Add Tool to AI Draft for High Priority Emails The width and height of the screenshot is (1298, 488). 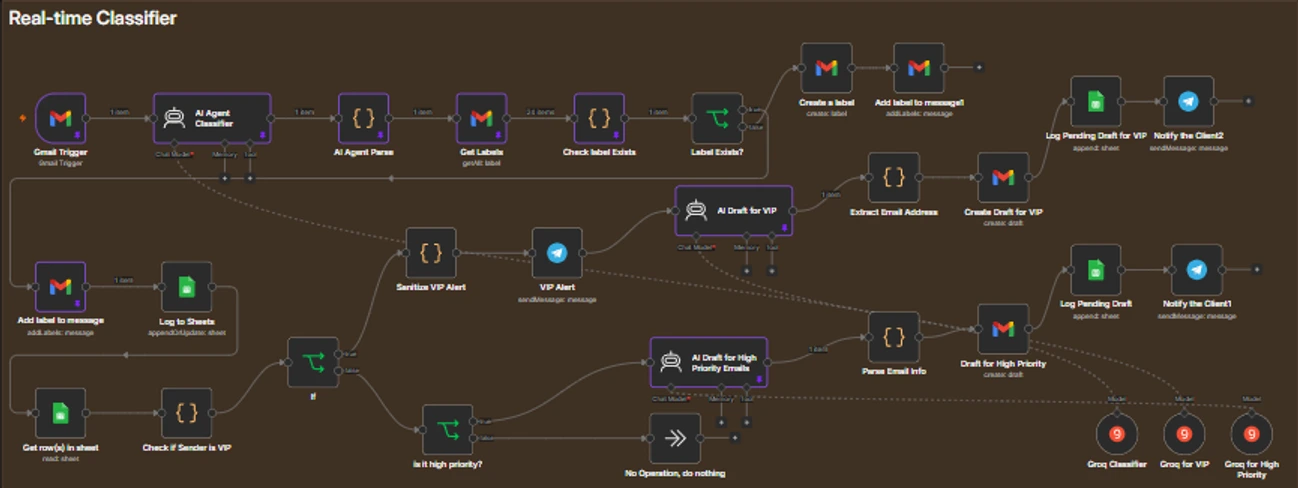(746, 421)
